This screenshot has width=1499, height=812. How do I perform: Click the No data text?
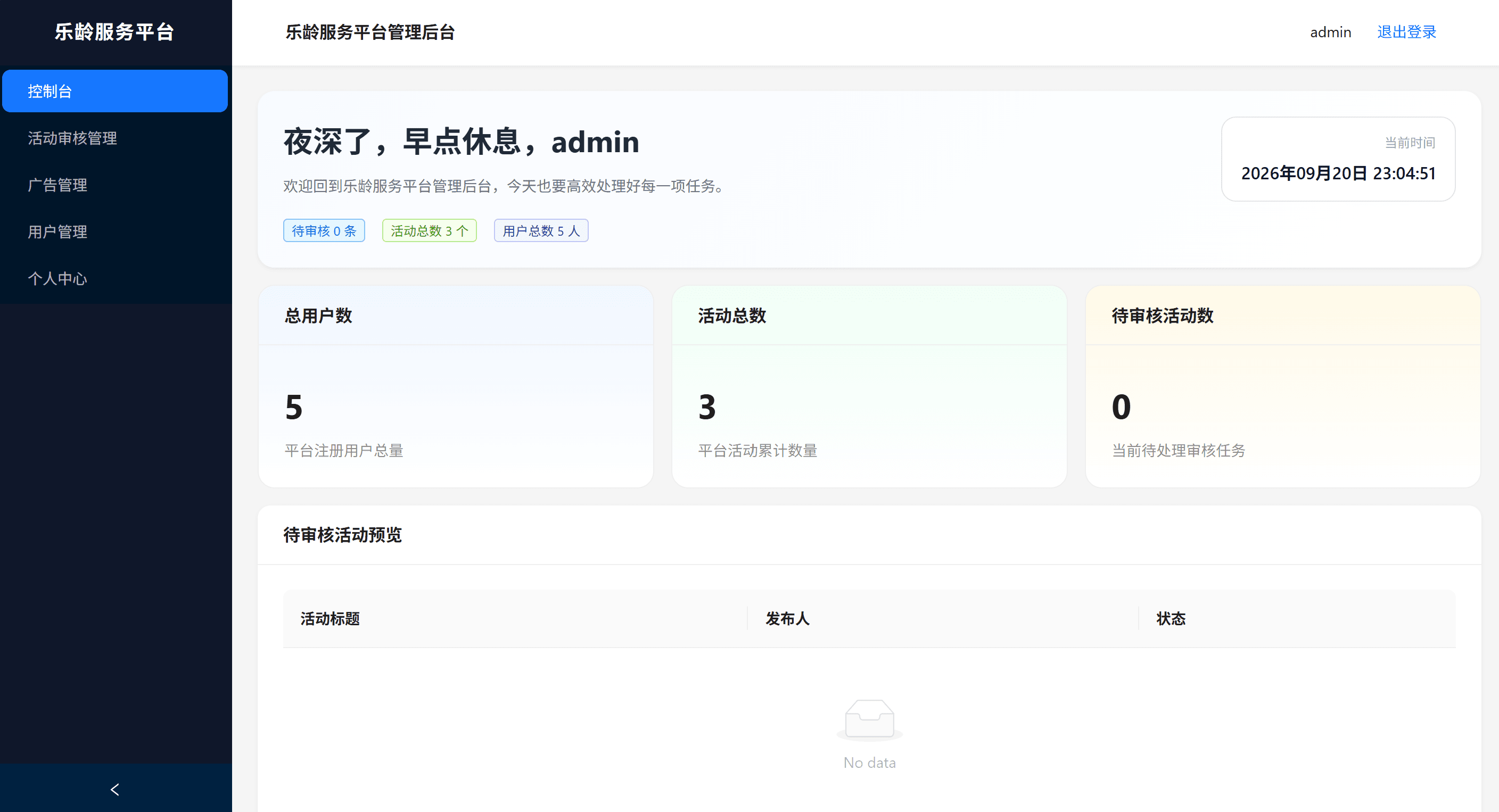pyautogui.click(x=869, y=763)
